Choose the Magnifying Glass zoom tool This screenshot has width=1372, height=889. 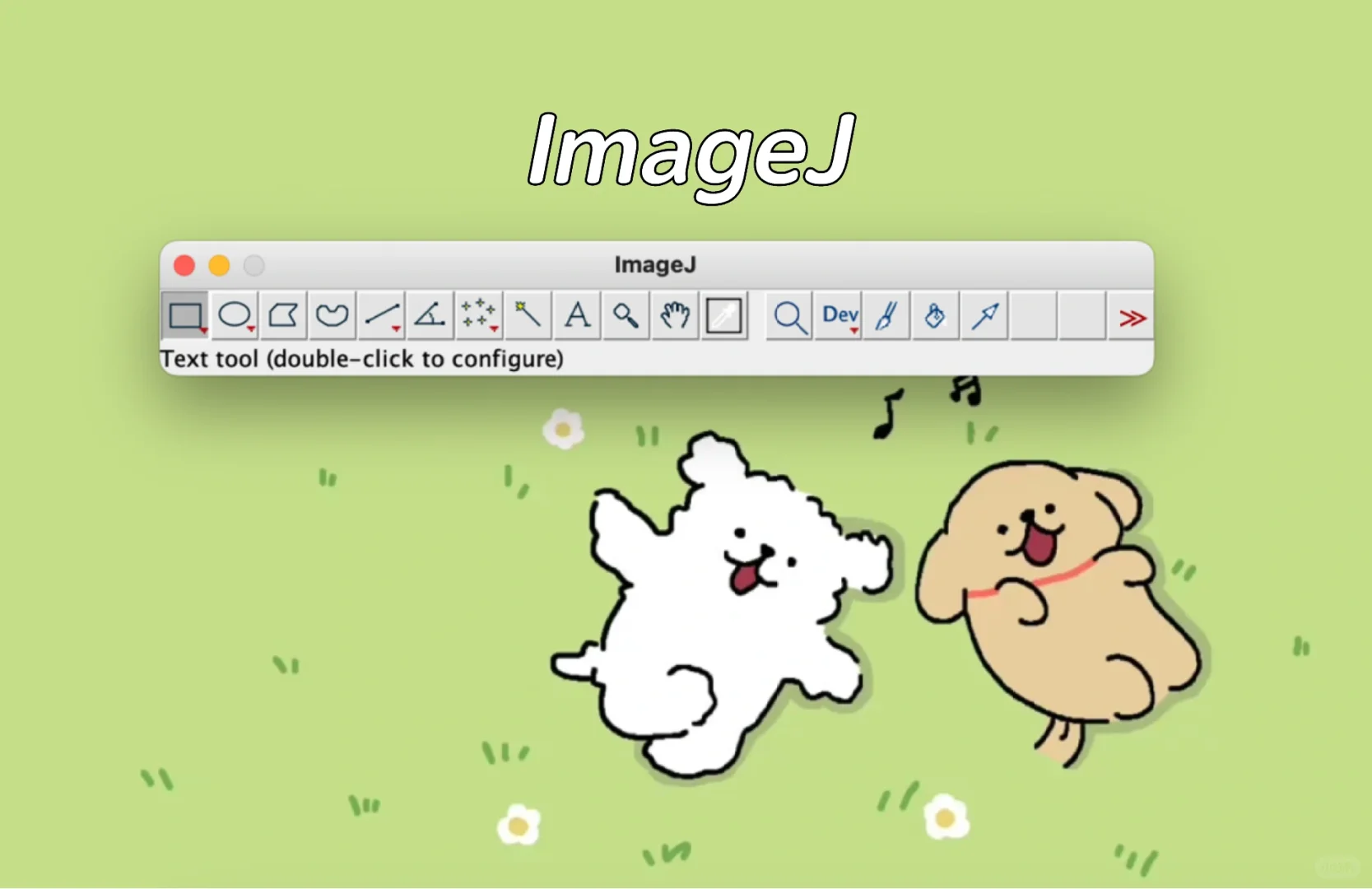(626, 315)
